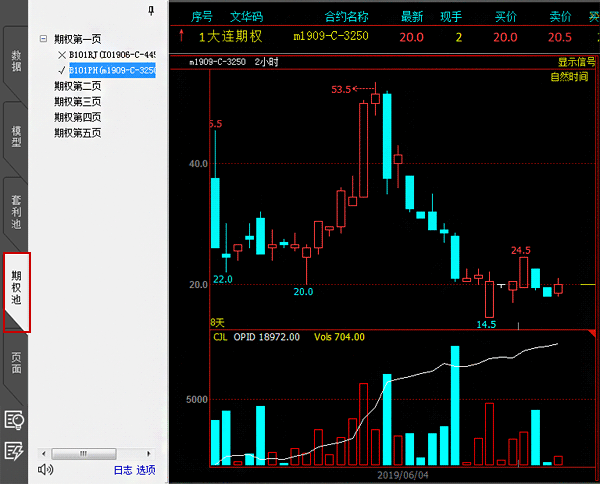600x484 pixels.
Task: Click the lightbulb list icon in sidebar
Action: pyautogui.click(x=14, y=420)
